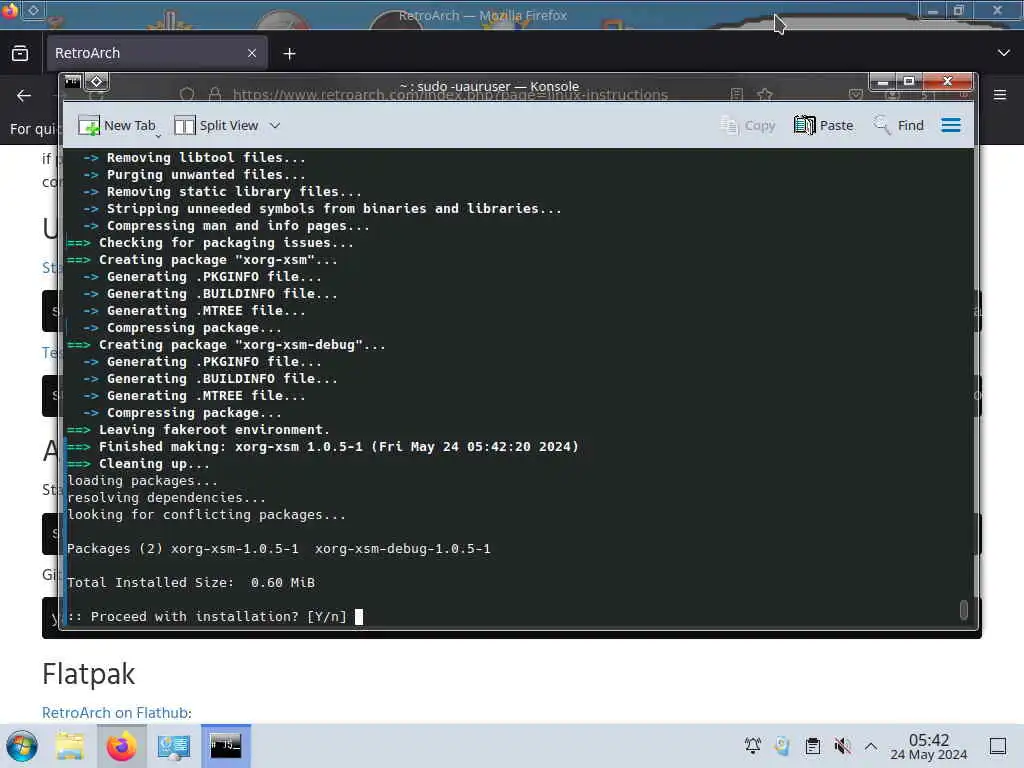Open the Firefox recent browsing view icon
The image size is (1024, 768).
tap(20, 53)
